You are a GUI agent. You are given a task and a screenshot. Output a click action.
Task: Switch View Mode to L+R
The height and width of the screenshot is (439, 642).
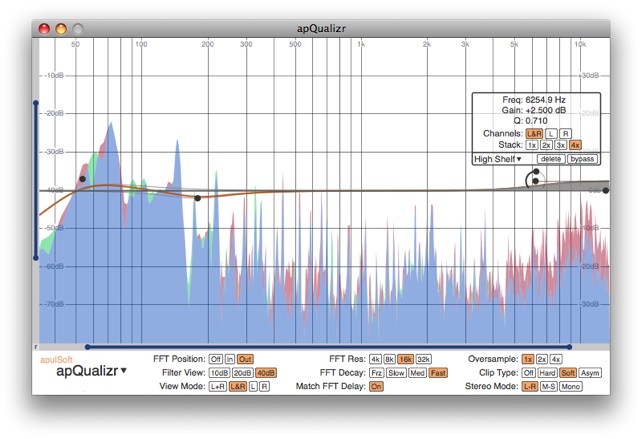[218, 387]
